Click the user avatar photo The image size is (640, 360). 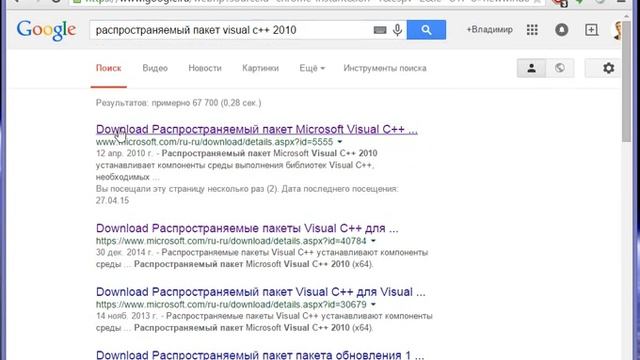(x=618, y=30)
